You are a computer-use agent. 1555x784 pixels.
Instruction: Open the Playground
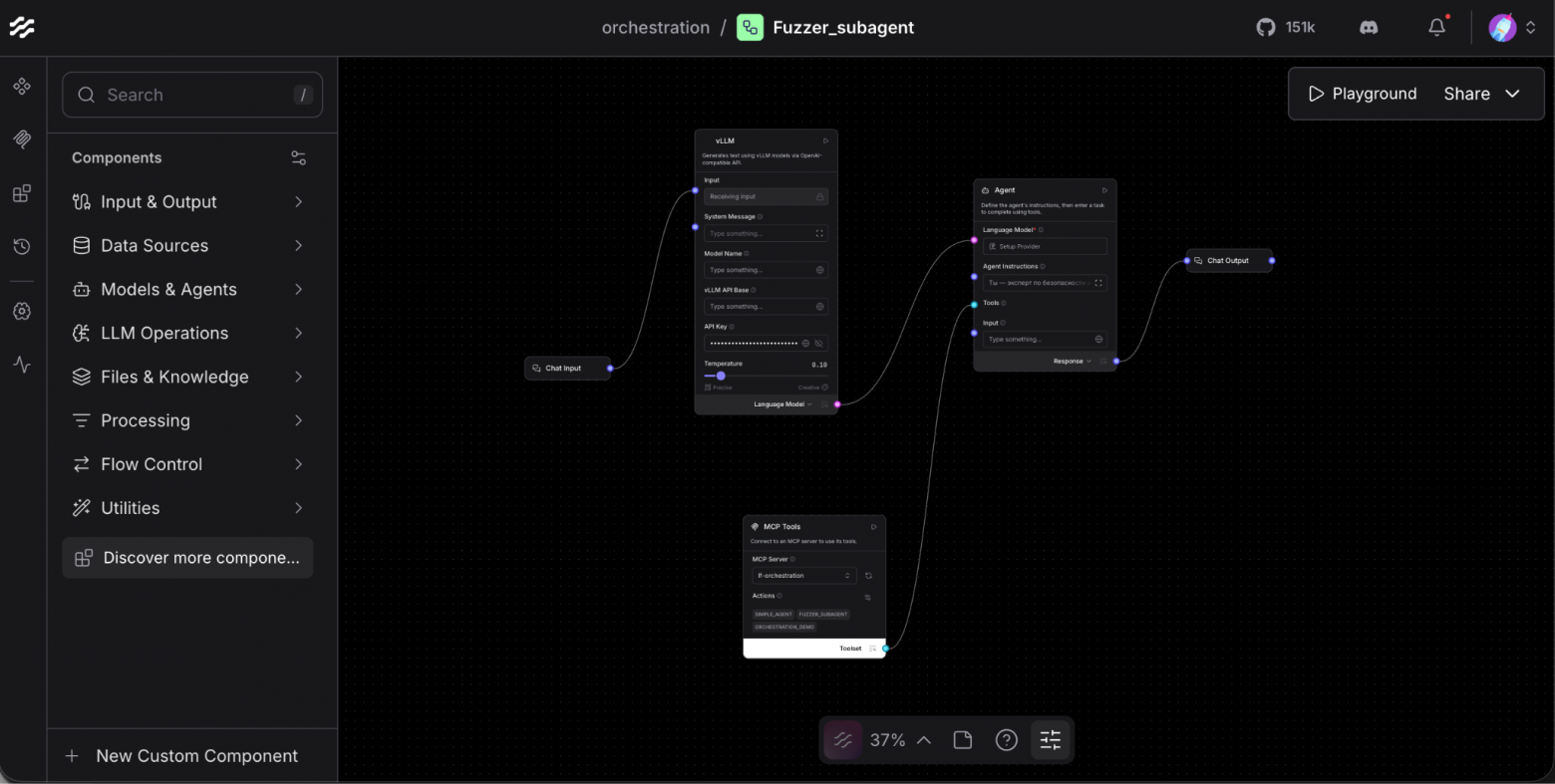coord(1362,94)
